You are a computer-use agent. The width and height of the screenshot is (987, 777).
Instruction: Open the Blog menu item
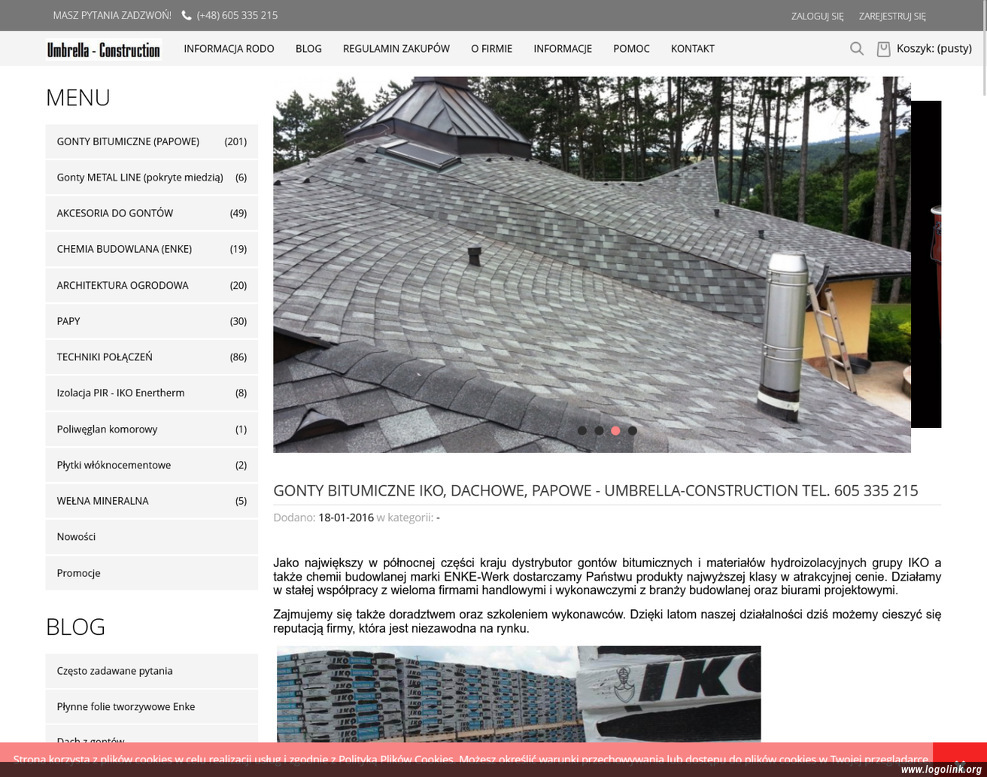pos(308,48)
